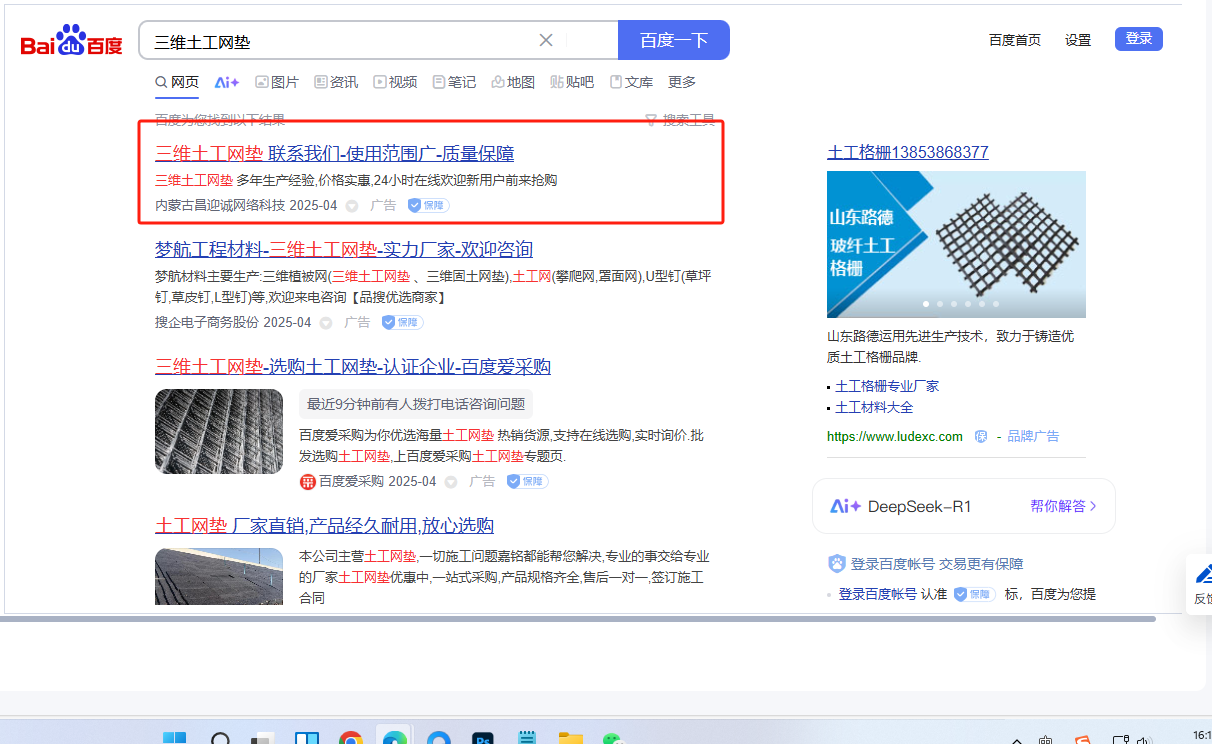Click source name 内蒙古昌迎诚网络科技

tap(220, 205)
